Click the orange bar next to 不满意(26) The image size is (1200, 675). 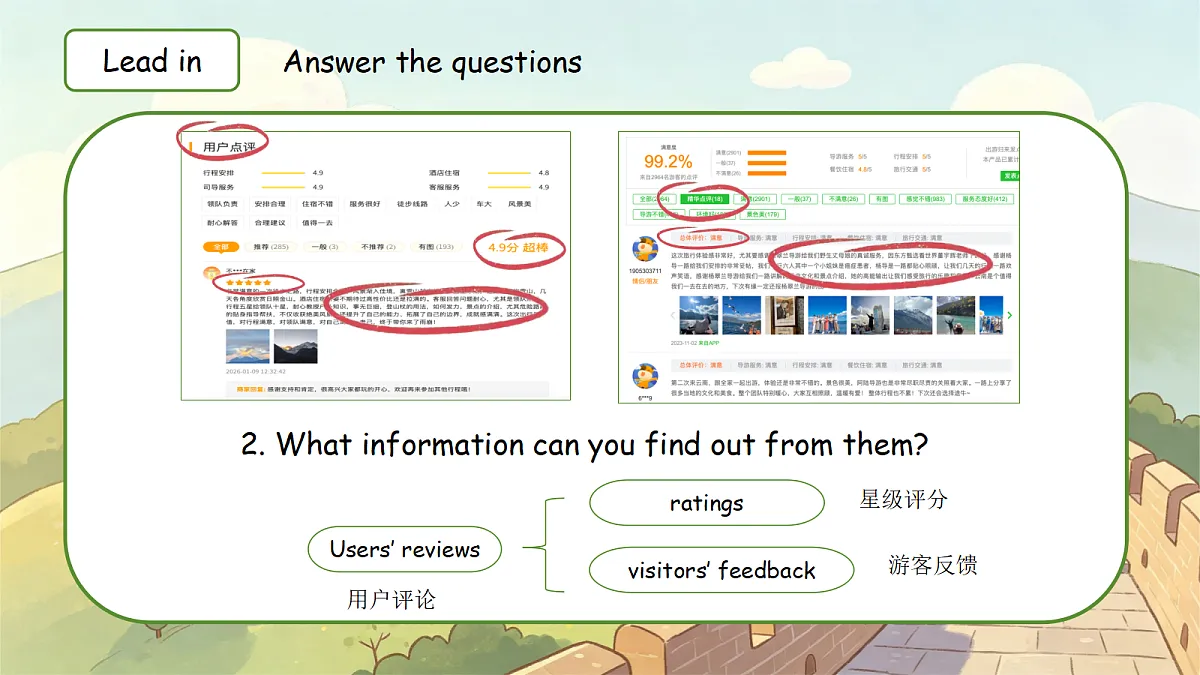click(x=767, y=173)
